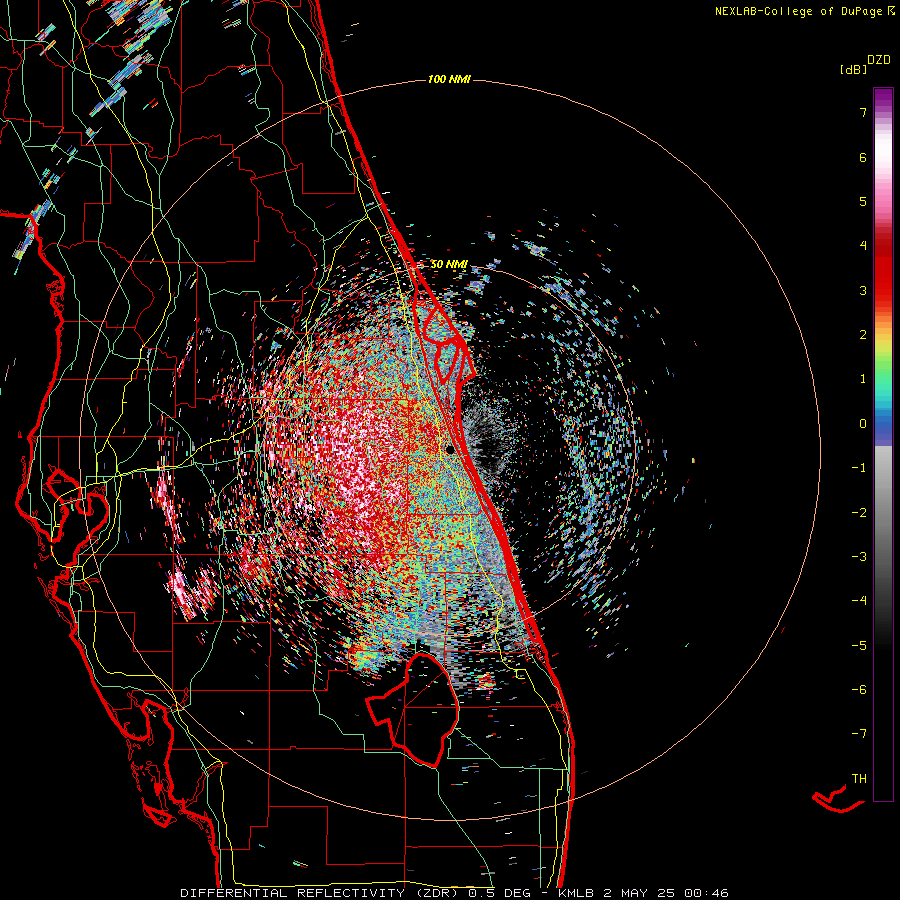900x900 pixels.
Task: Click the 00:46 timestamp
Action: (707, 893)
